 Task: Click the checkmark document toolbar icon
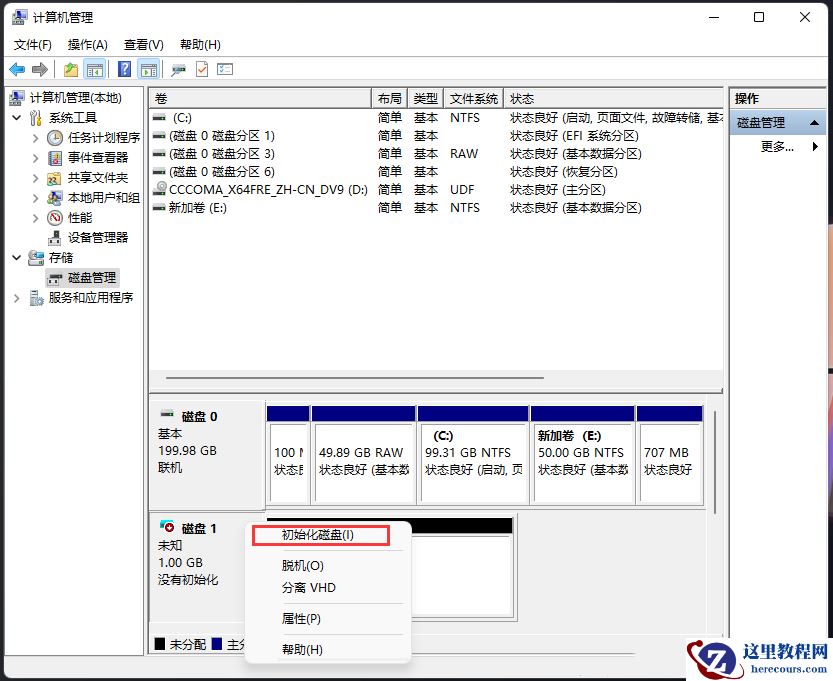pyautogui.click(x=201, y=68)
